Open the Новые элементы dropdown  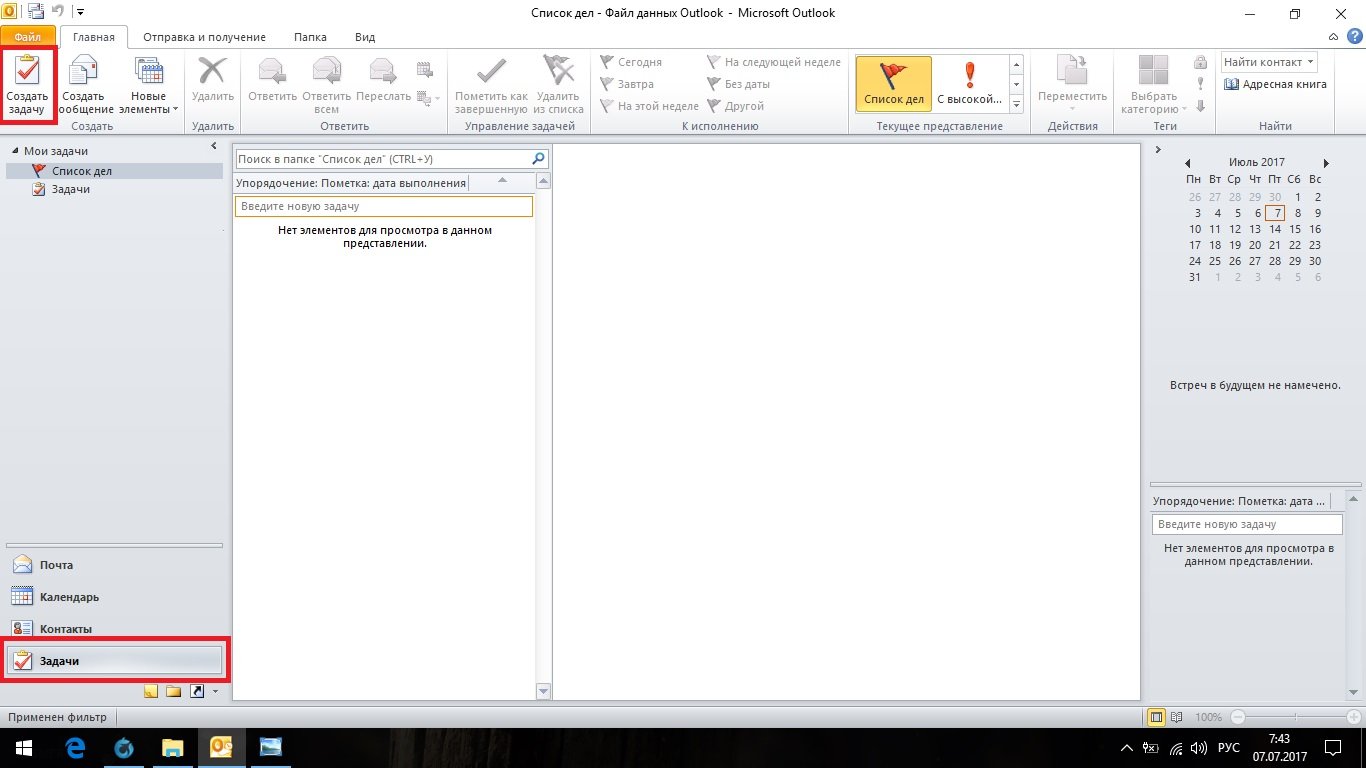coord(149,86)
